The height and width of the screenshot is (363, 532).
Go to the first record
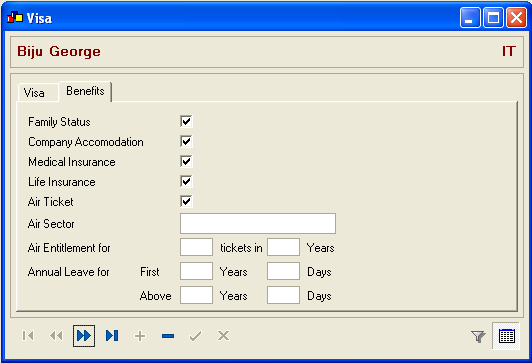28,336
